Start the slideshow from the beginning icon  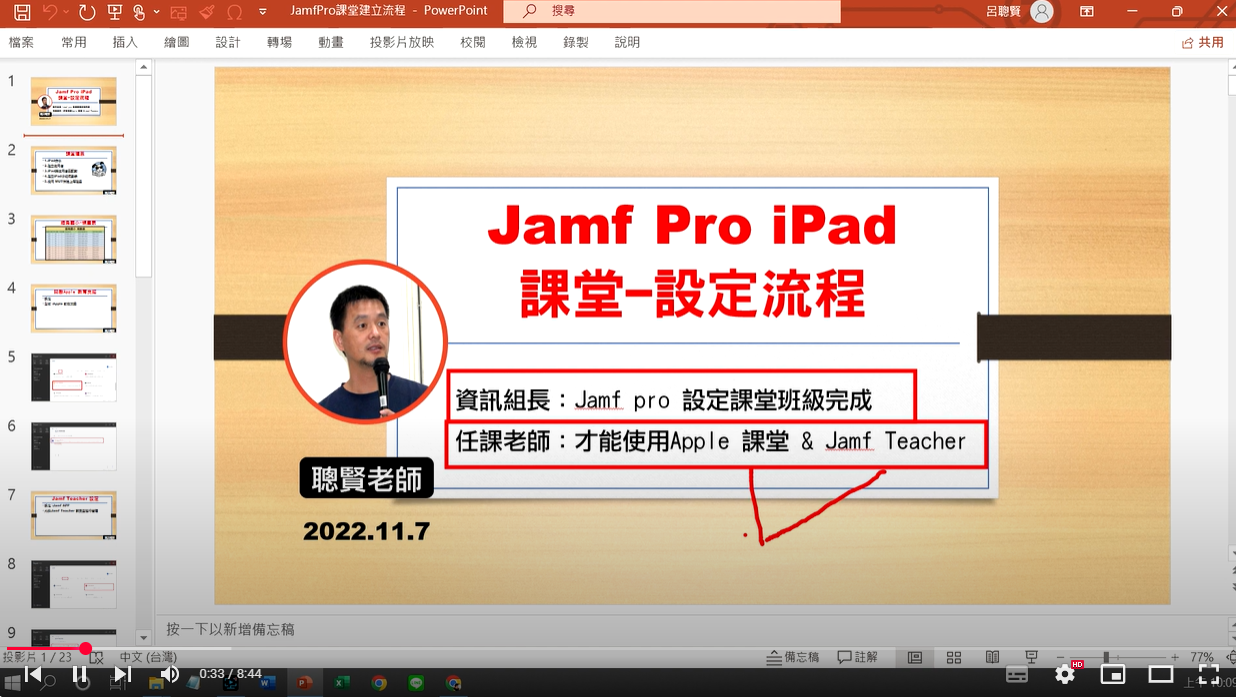(115, 12)
